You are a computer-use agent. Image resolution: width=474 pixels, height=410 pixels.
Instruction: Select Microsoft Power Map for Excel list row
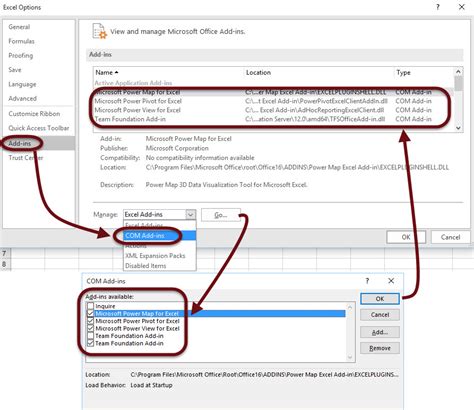point(273,92)
